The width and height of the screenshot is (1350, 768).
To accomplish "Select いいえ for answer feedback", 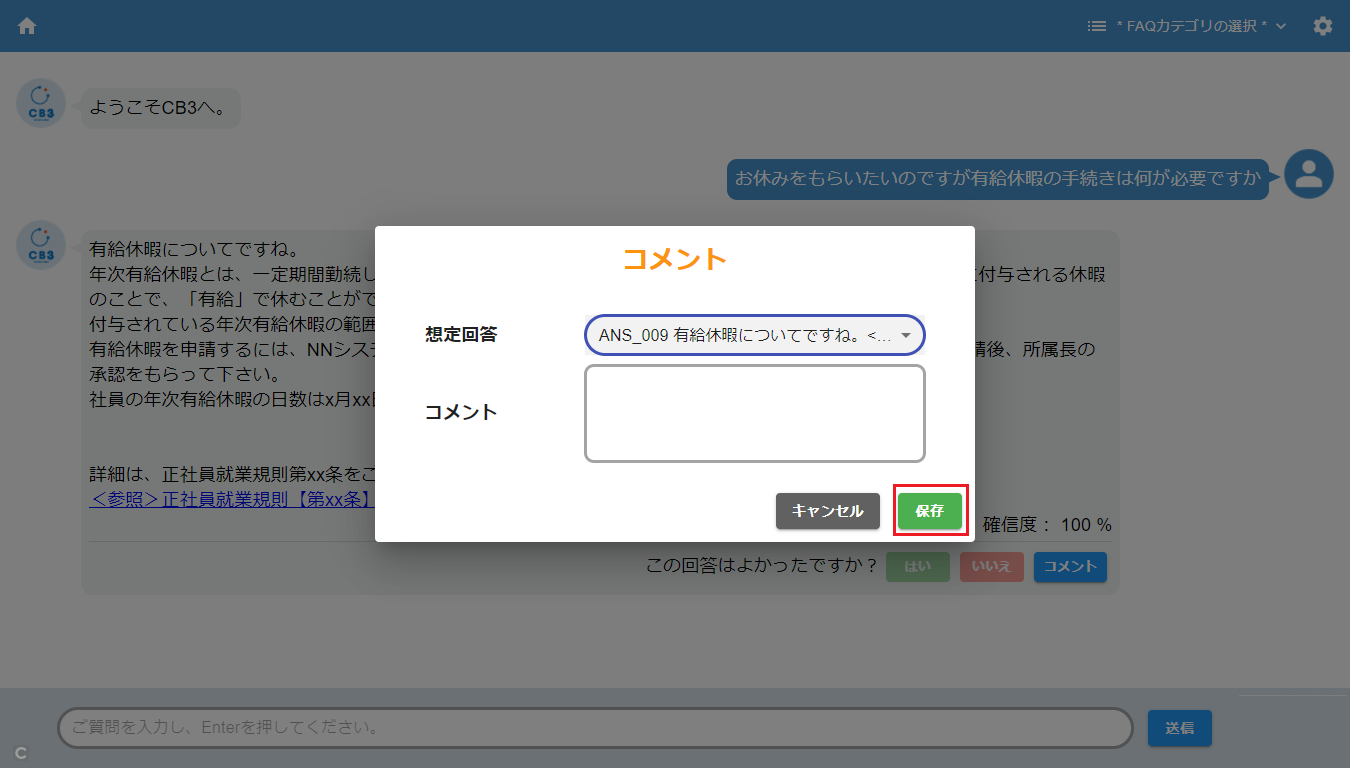I will pos(991,567).
